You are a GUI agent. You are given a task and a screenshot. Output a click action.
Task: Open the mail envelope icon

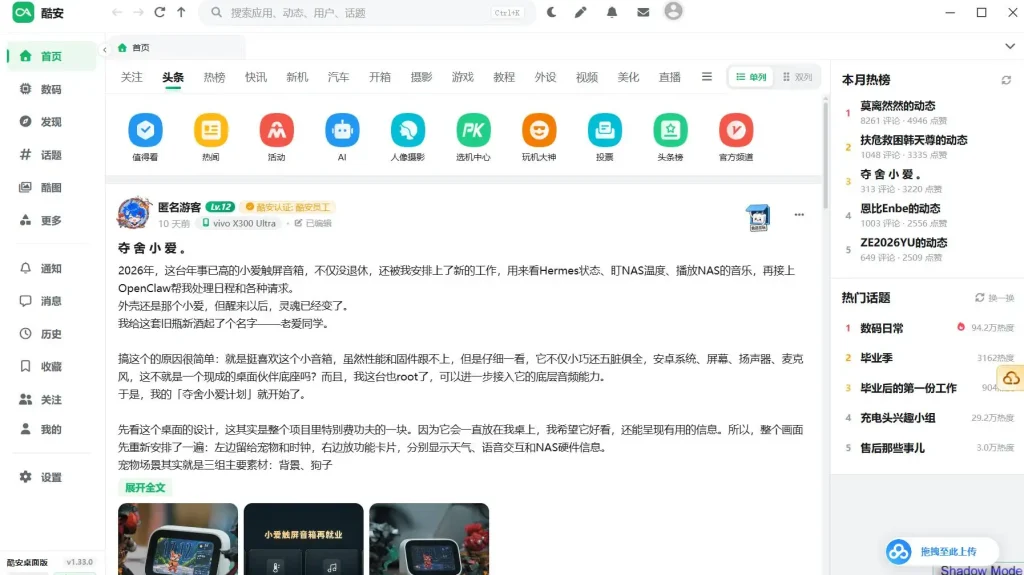(x=643, y=12)
